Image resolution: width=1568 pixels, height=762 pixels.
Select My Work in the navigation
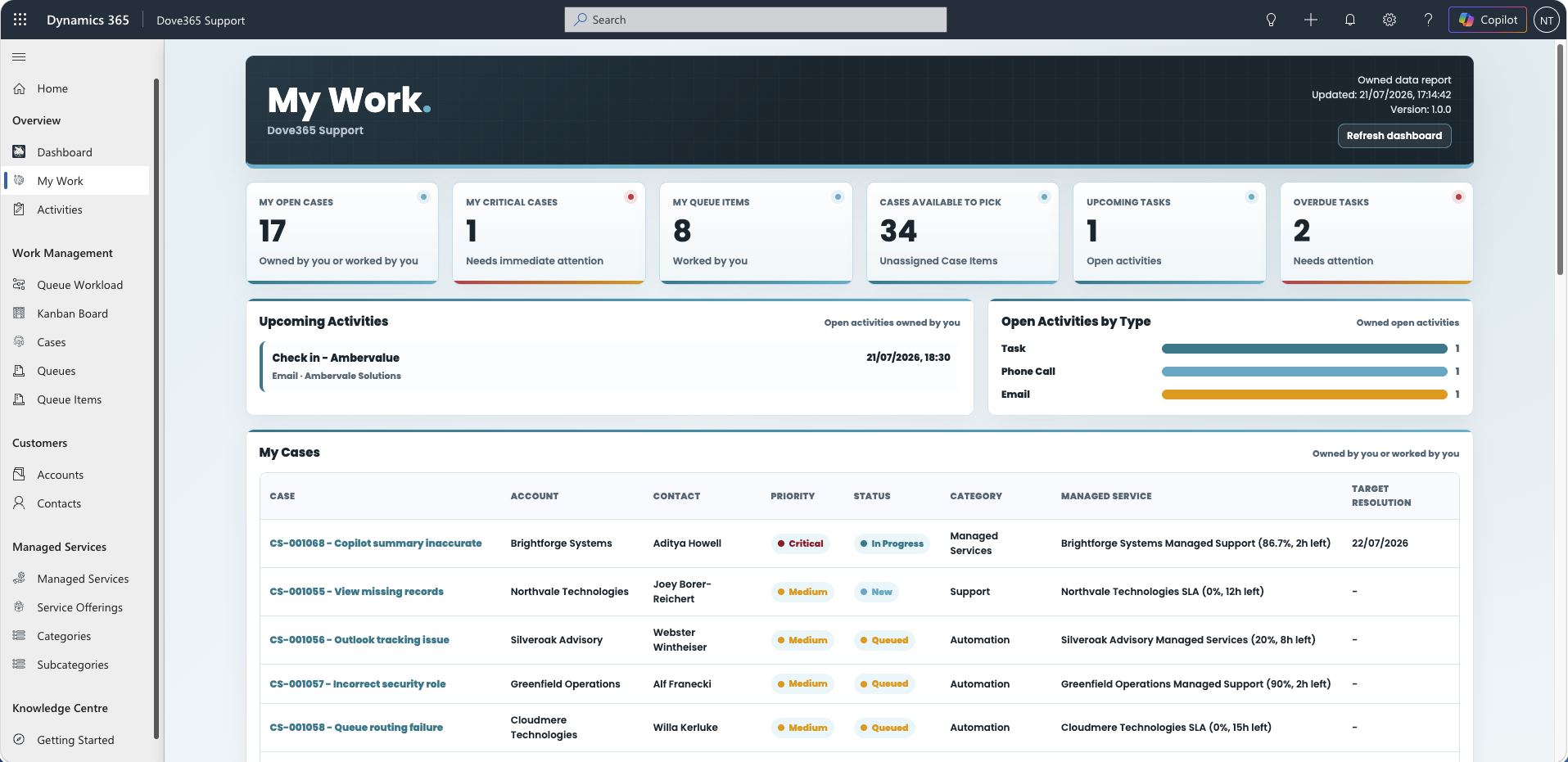click(76, 181)
